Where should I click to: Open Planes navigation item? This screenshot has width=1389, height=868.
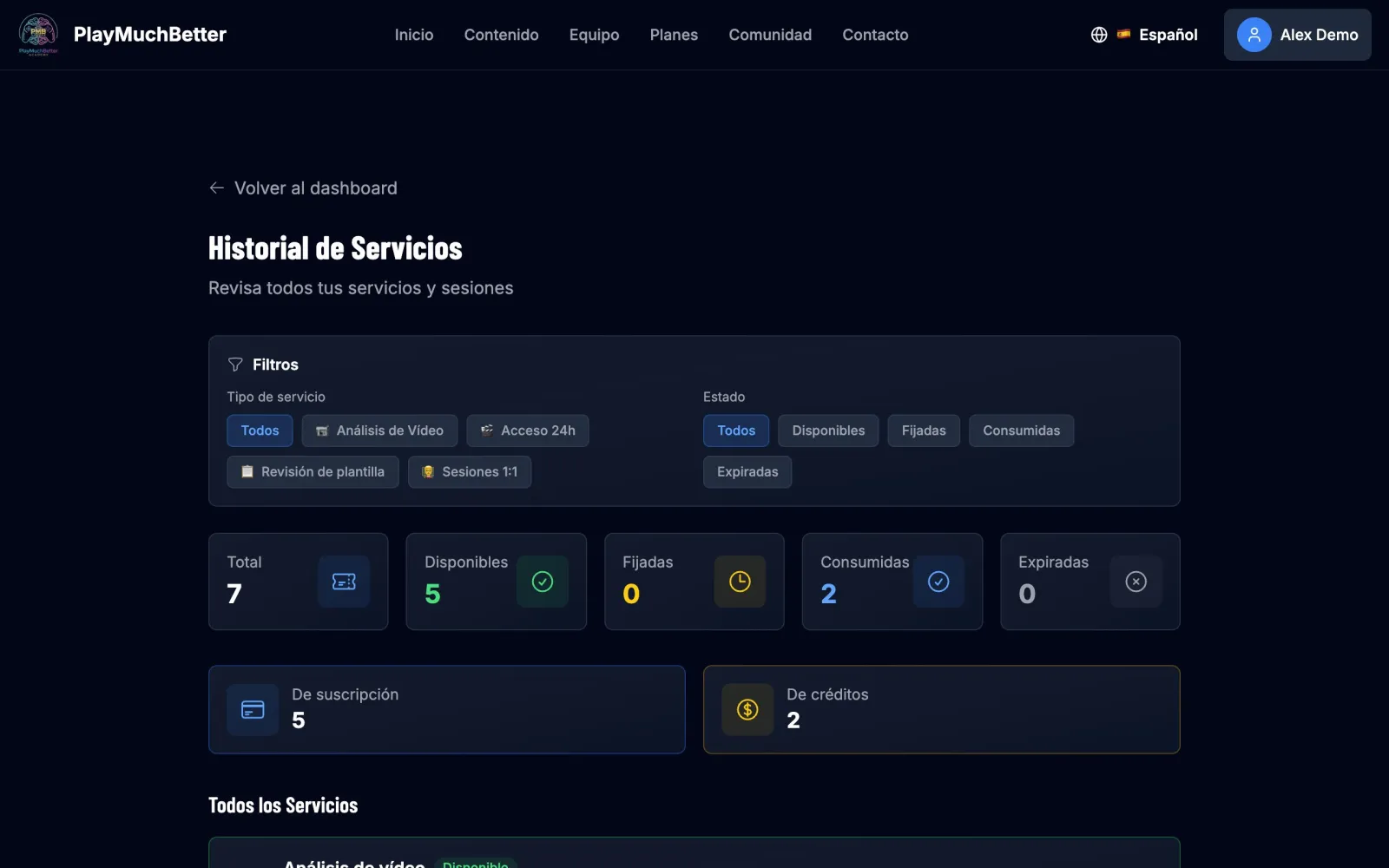674,35
